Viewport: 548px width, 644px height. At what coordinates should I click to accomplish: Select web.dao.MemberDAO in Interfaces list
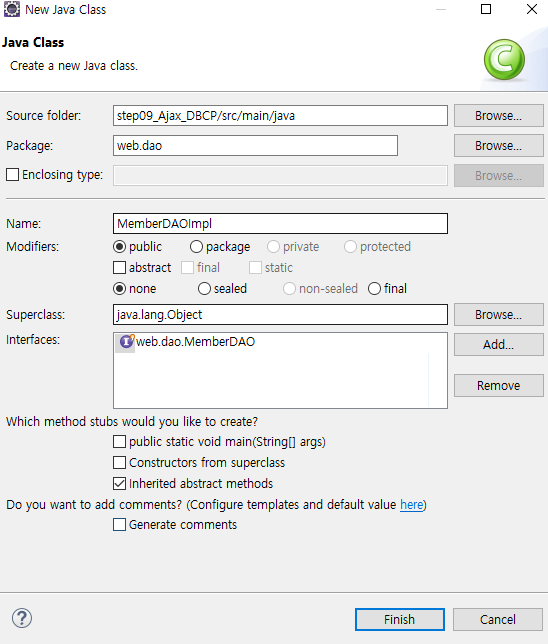click(195, 341)
